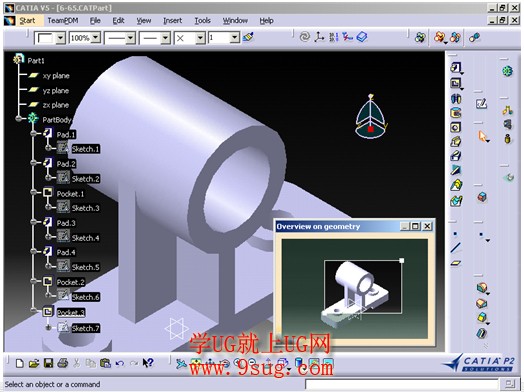Click the Open folder icon
Image resolution: width=524 pixels, height=392 pixels.
(x=34, y=363)
